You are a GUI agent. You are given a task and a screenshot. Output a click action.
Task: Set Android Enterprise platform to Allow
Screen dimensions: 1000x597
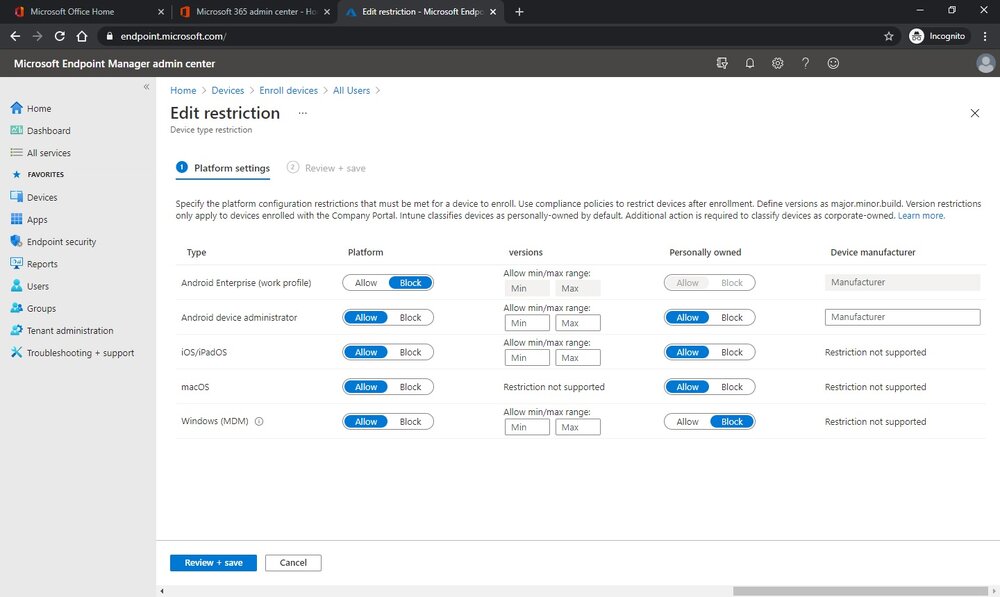[x=366, y=283]
